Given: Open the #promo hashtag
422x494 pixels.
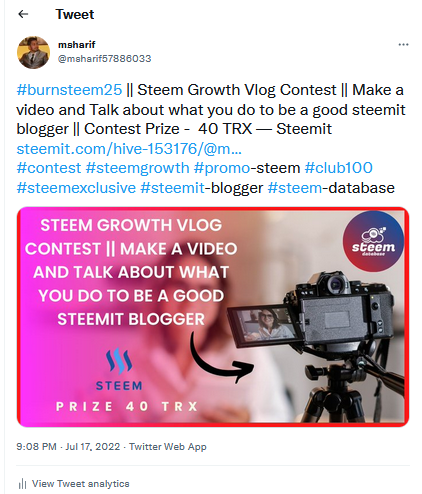Looking at the screenshot, I should tap(222, 168).
